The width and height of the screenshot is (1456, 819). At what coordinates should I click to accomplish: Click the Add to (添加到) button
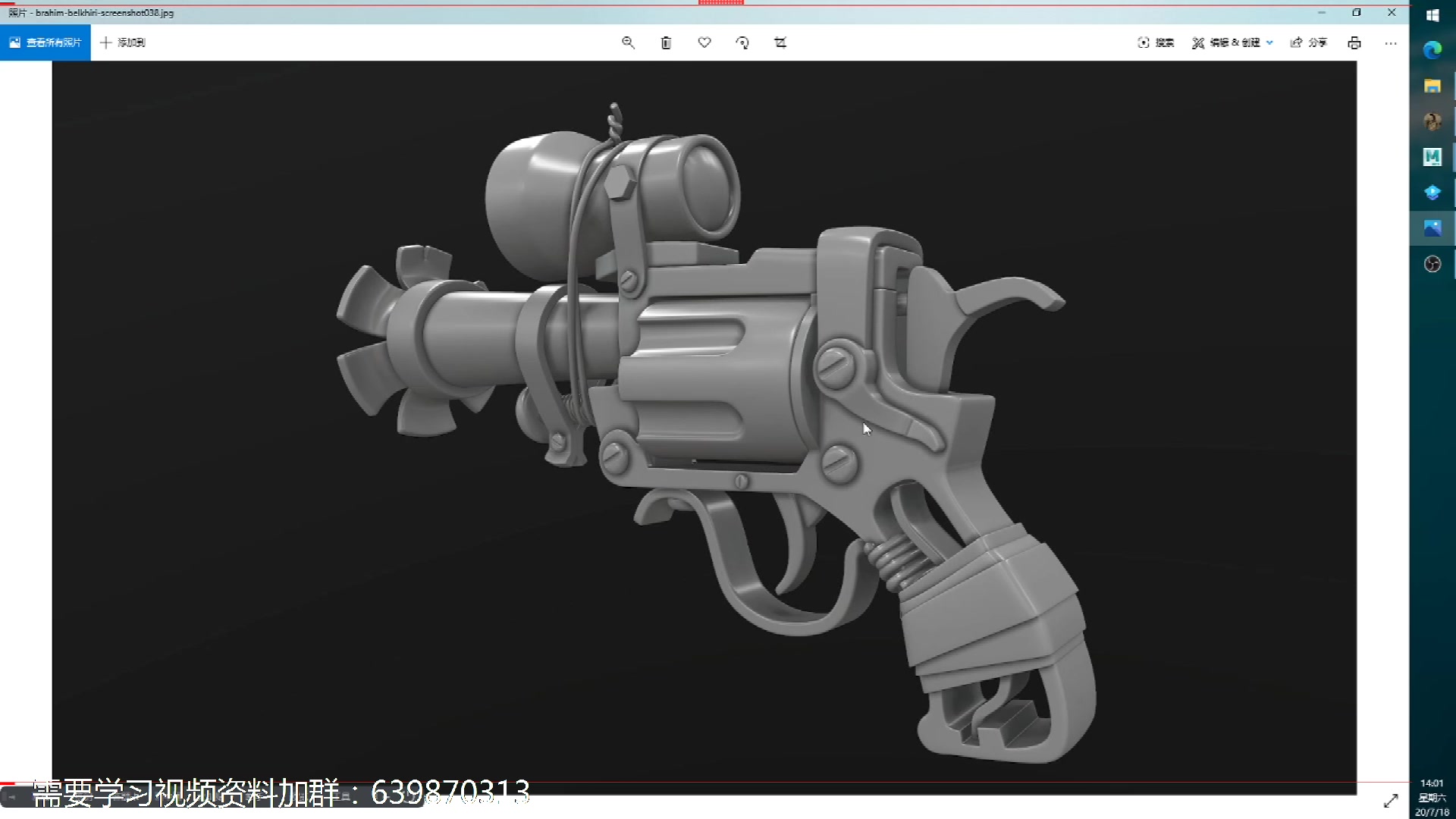click(123, 42)
